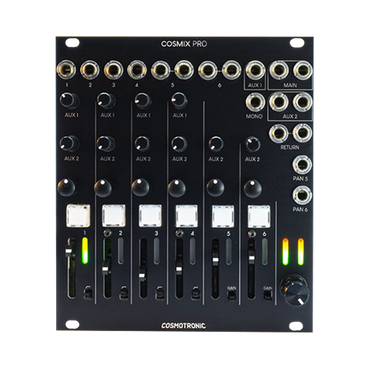Image resolution: width=370 pixels, height=370 pixels.
Task: Click the right jack of stereo input 6
Action: pos(231,70)
